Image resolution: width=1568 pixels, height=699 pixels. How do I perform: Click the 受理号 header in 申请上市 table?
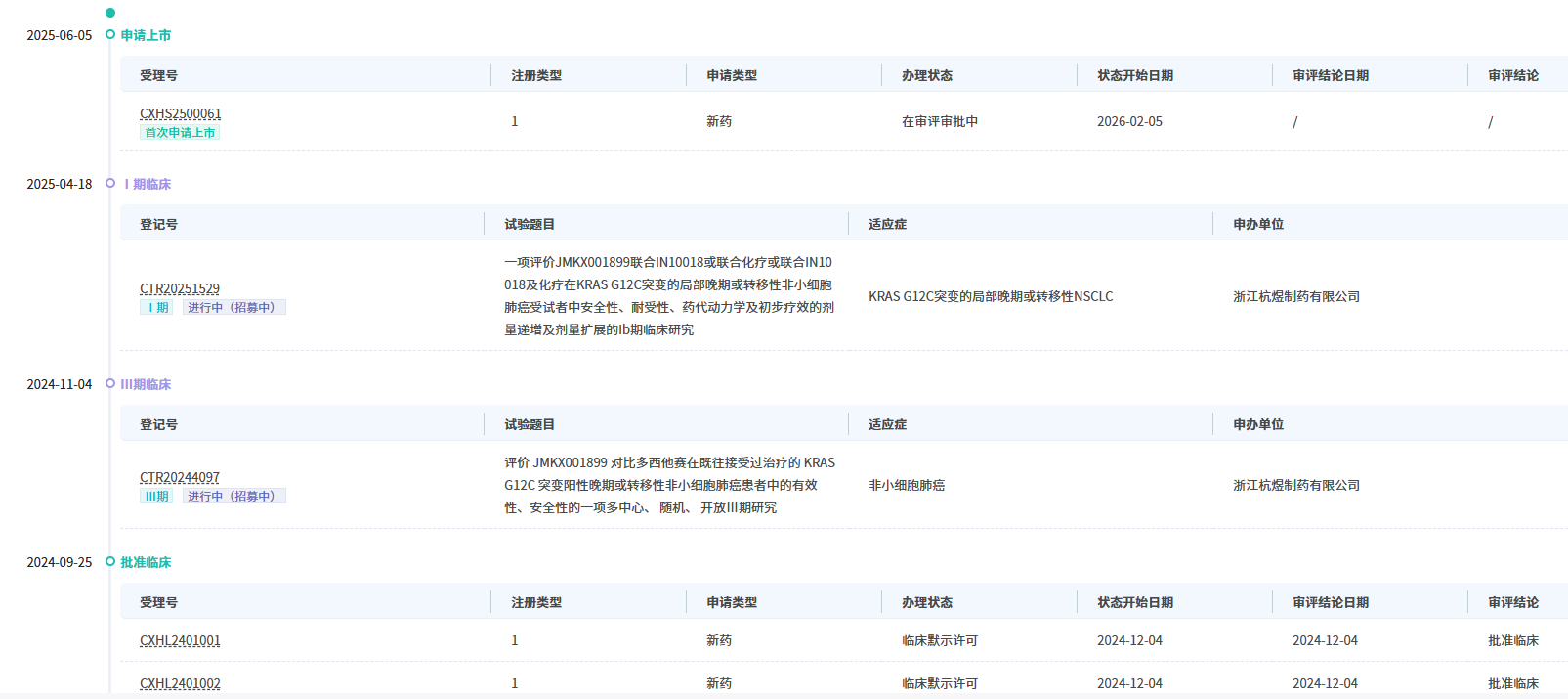158,75
